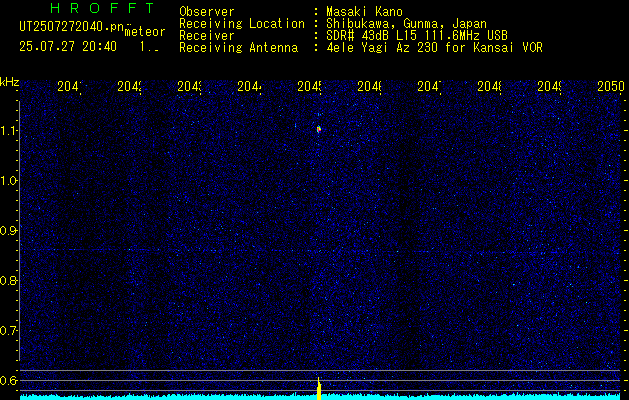
Task: Click the 0.8 frequency axis label
Action: 8,280
